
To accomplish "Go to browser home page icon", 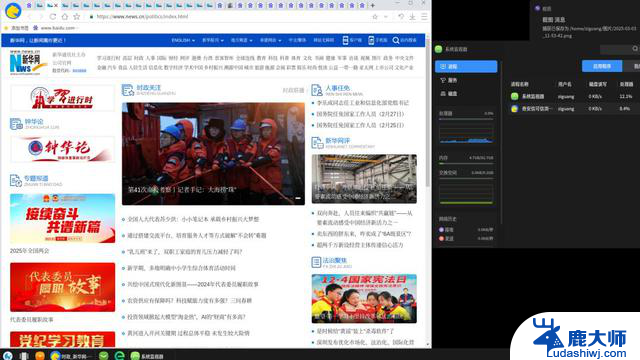I will point(64,17).
